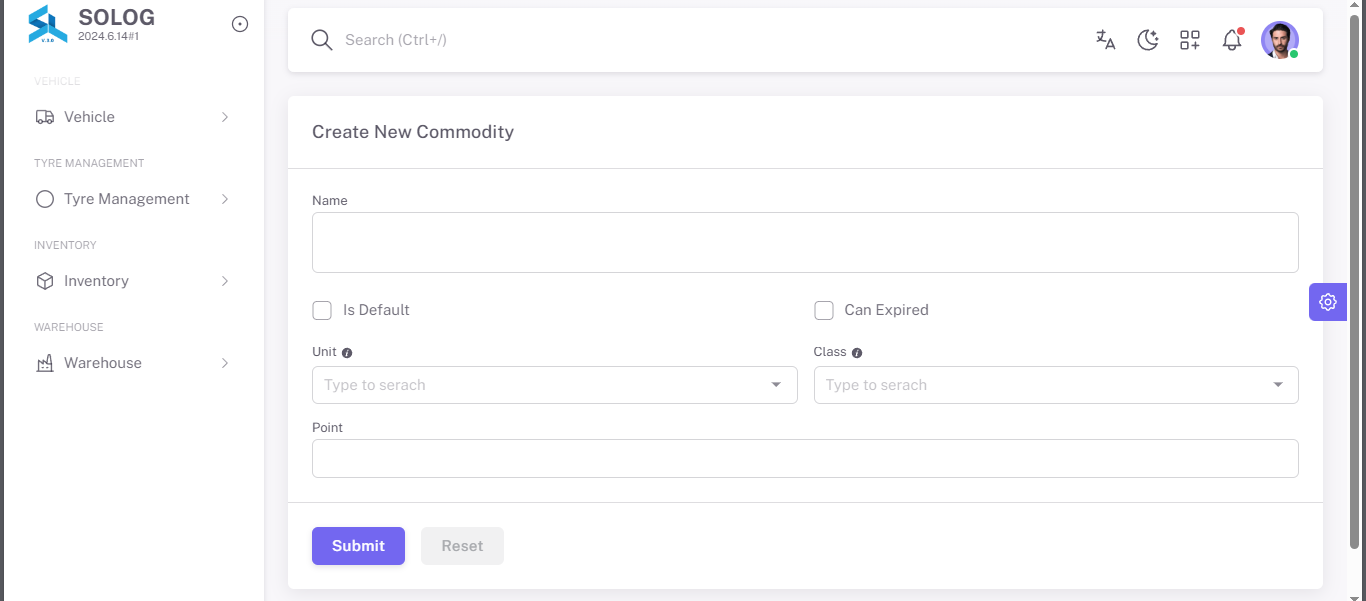
Task: Open the language translate icon
Action: coord(1105,40)
